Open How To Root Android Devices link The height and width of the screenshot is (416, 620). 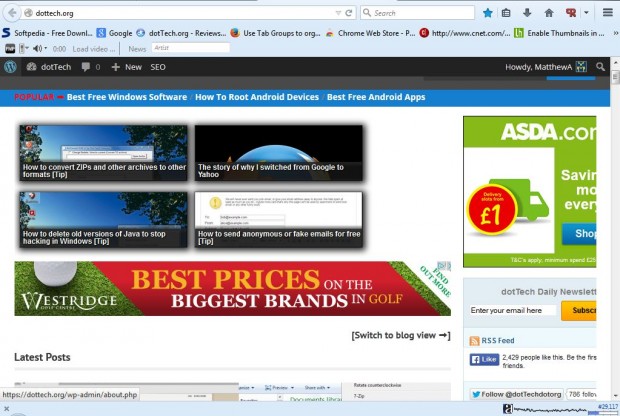pos(257,97)
